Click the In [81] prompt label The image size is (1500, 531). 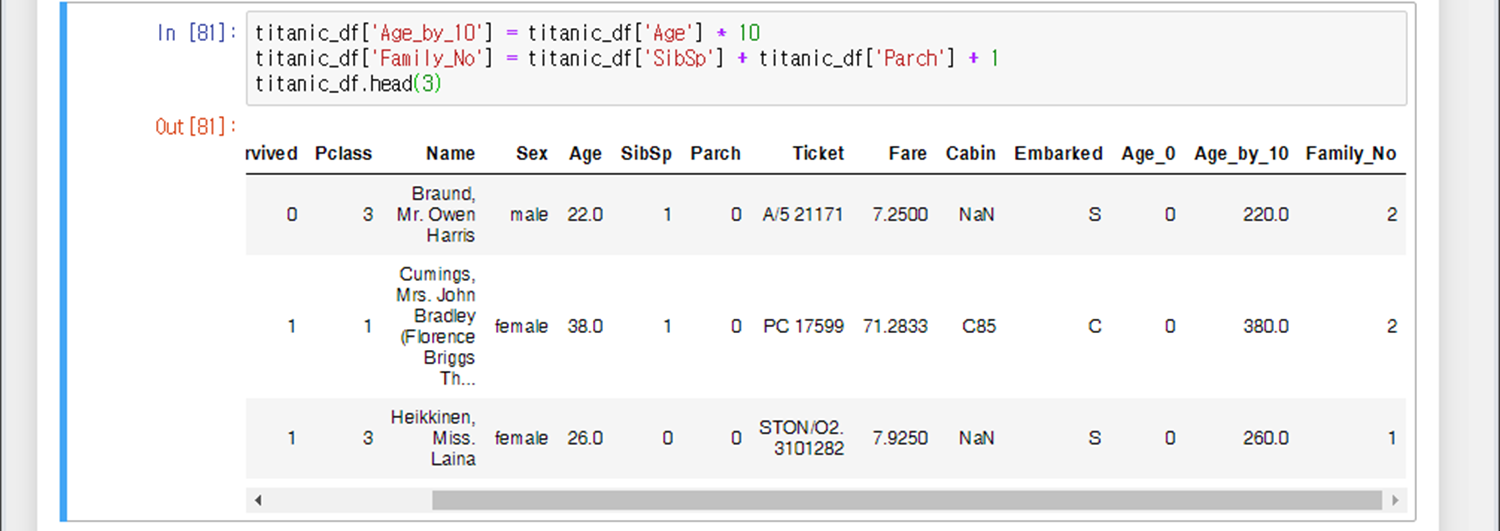coord(197,33)
